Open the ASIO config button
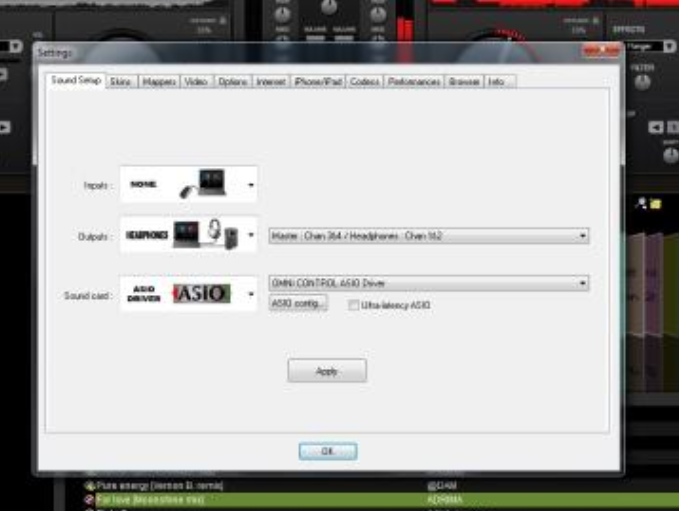 298,304
